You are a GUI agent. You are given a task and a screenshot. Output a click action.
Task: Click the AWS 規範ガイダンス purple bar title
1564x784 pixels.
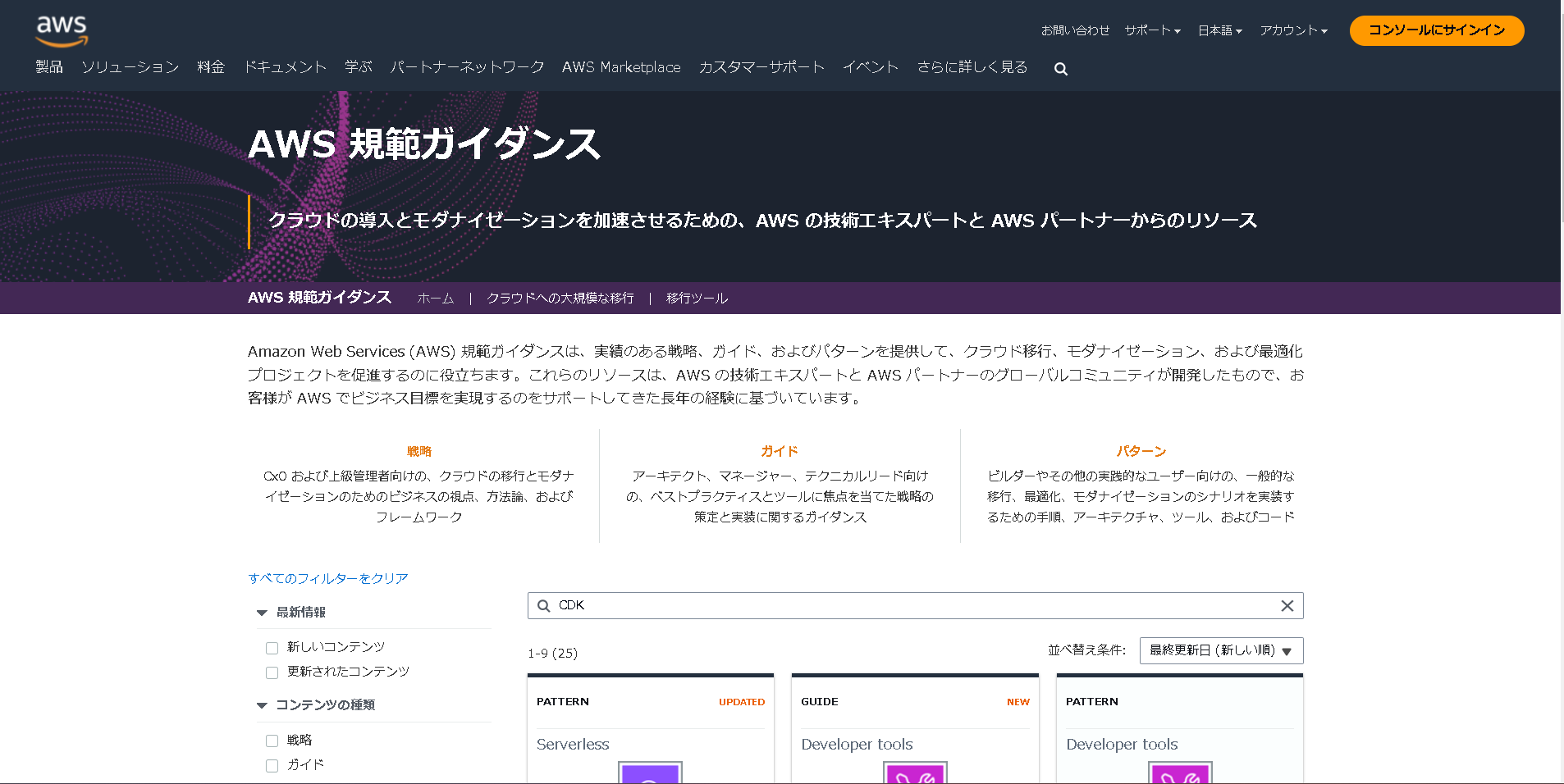click(x=319, y=298)
